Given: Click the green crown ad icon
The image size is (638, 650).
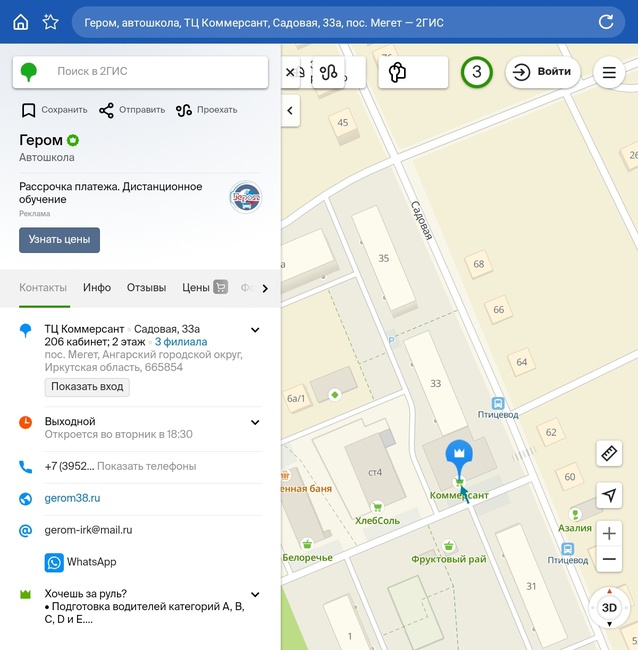Looking at the screenshot, I should click(x=26, y=594).
